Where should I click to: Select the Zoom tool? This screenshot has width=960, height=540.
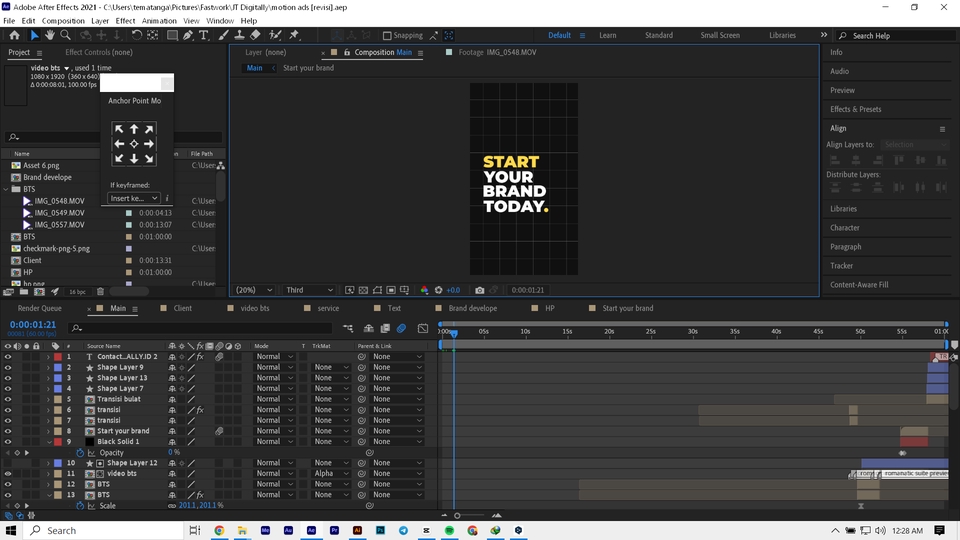65,36
